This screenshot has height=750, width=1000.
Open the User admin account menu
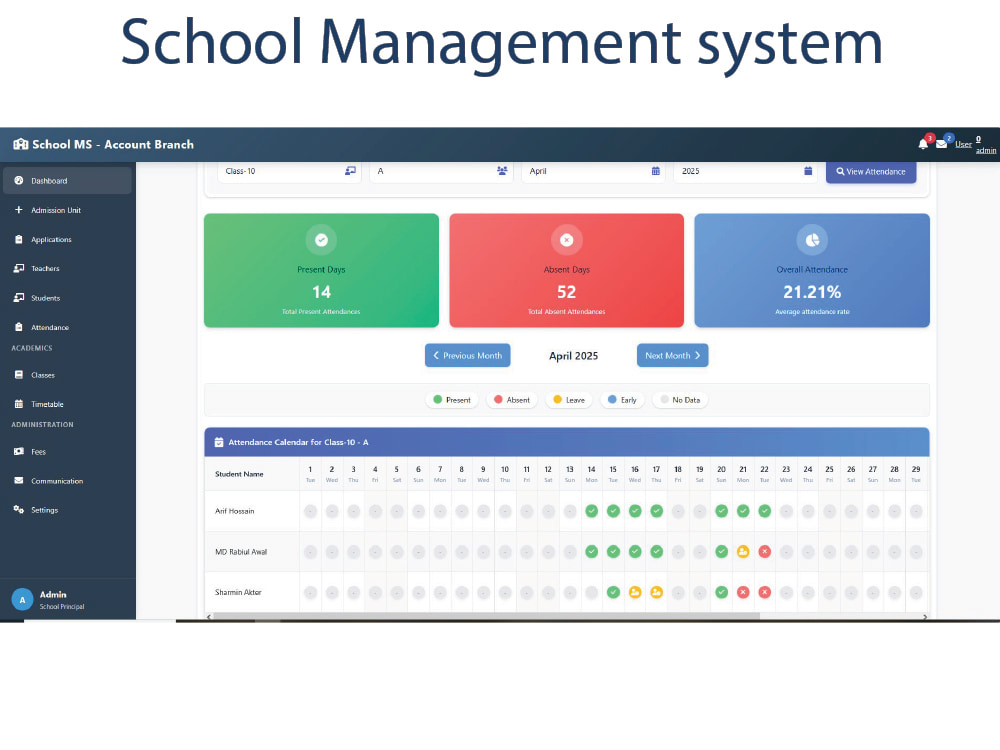(x=975, y=144)
